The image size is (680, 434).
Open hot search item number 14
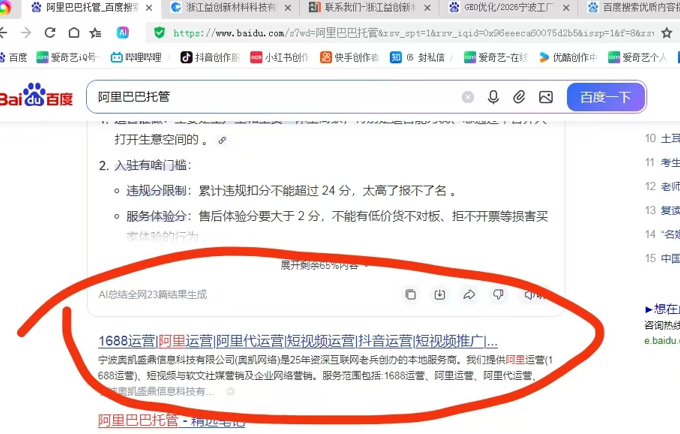(x=662, y=235)
